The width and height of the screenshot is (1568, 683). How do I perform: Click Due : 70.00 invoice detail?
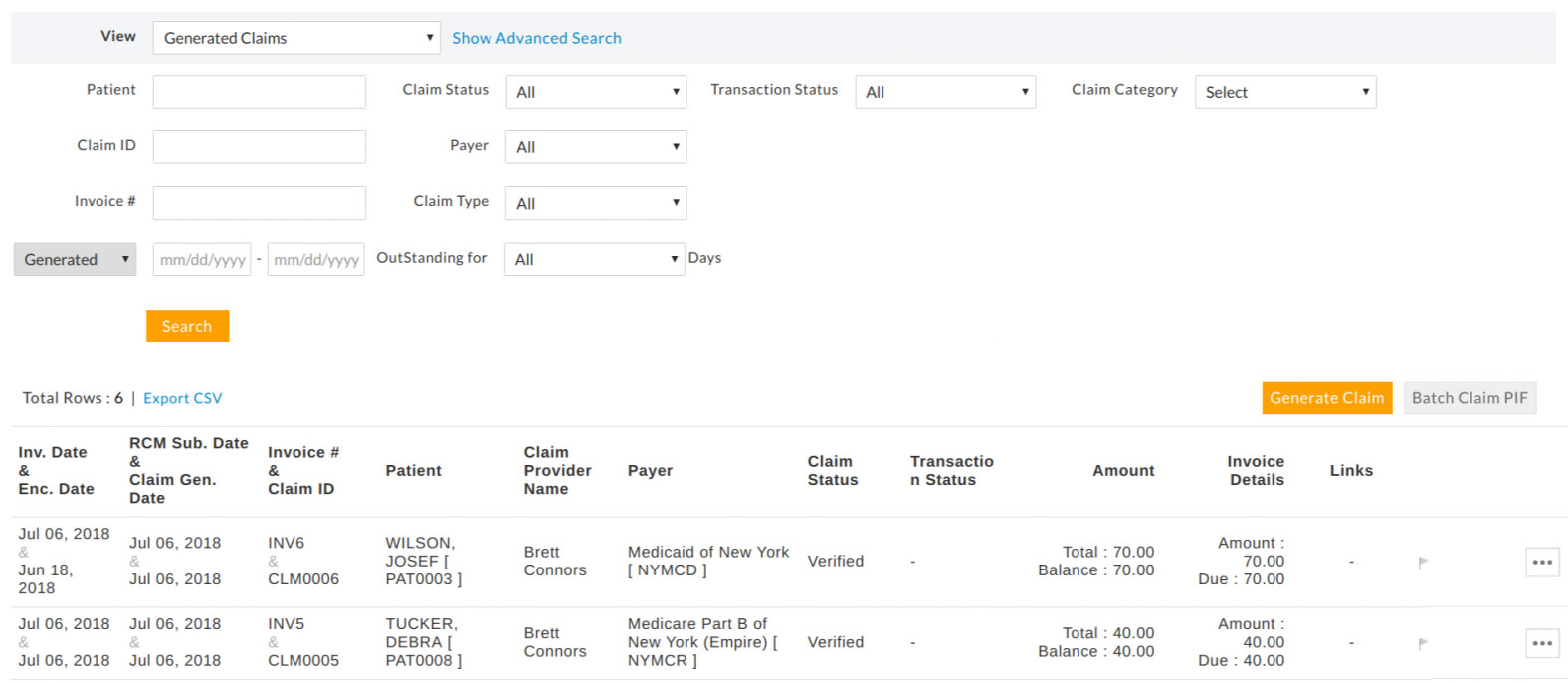point(1242,579)
